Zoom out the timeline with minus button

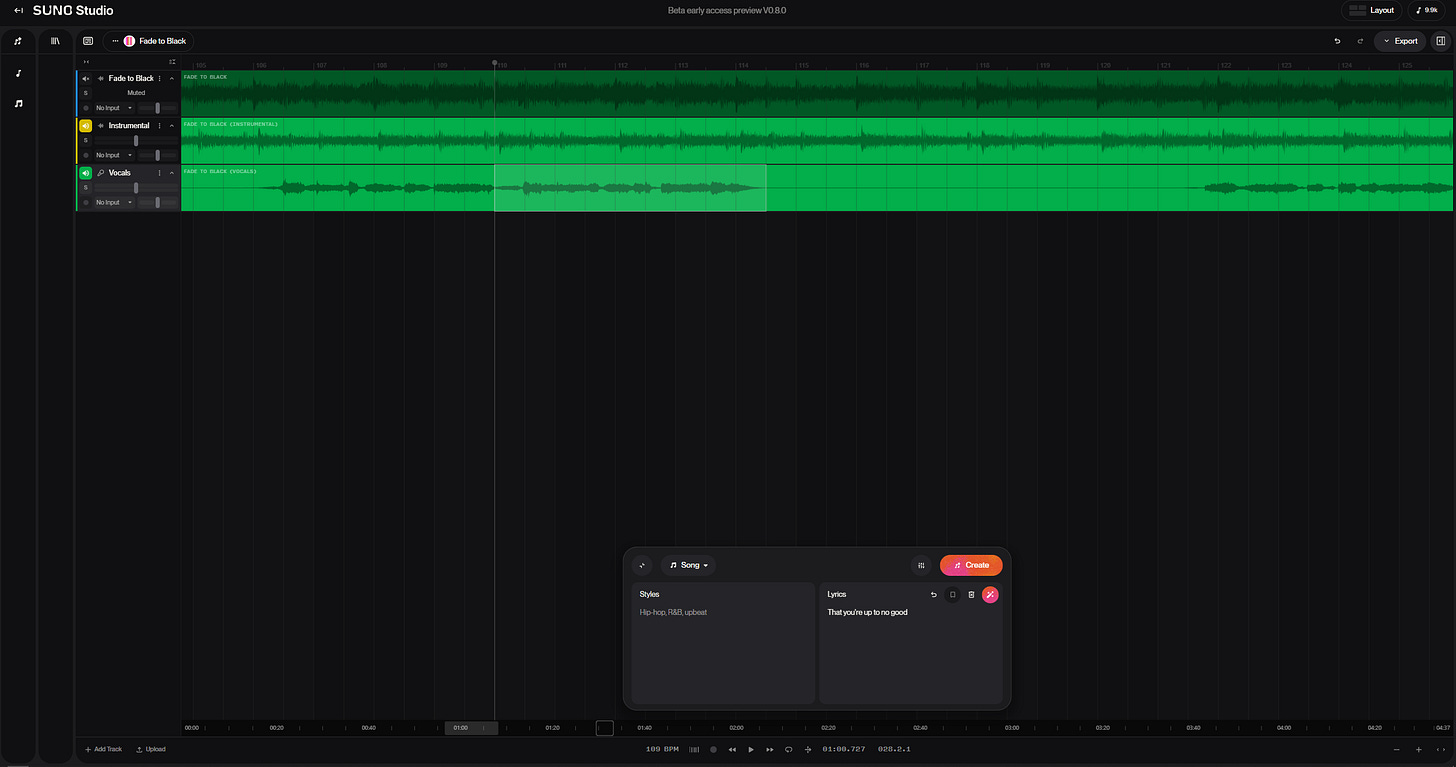1397,749
